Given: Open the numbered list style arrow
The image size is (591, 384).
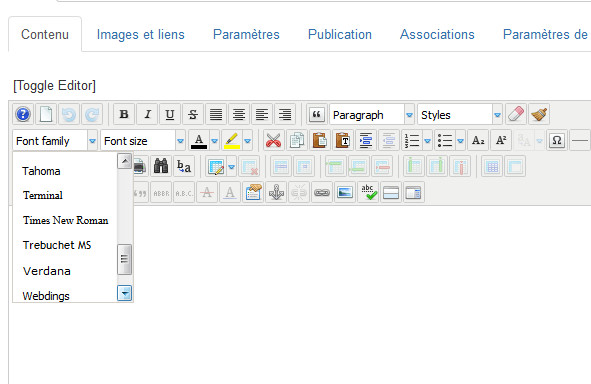Looking at the screenshot, I should point(427,141).
